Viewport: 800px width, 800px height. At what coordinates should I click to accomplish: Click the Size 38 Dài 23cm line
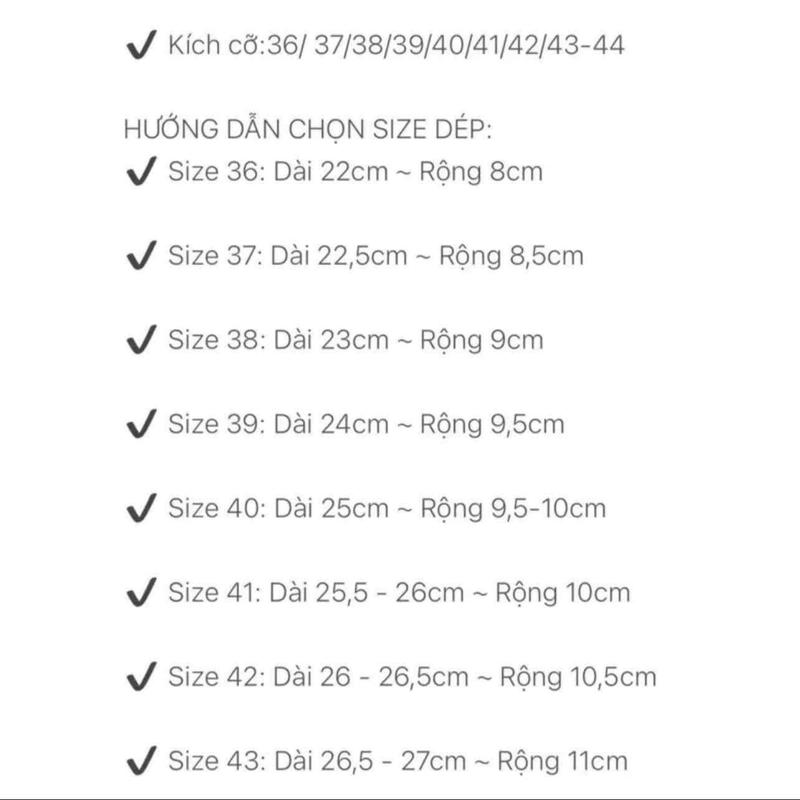[x=356, y=341]
